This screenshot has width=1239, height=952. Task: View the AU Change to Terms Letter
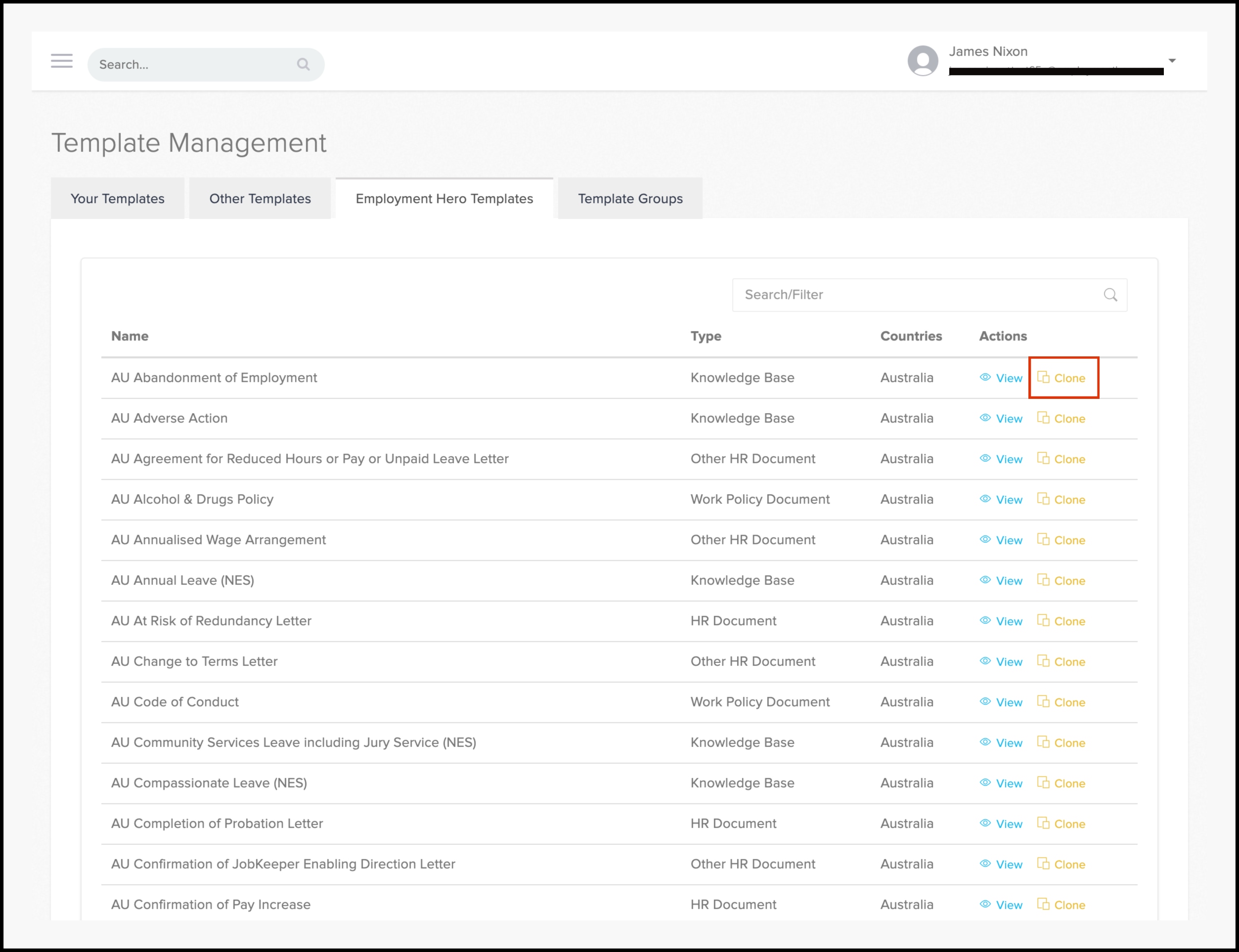(x=1008, y=662)
